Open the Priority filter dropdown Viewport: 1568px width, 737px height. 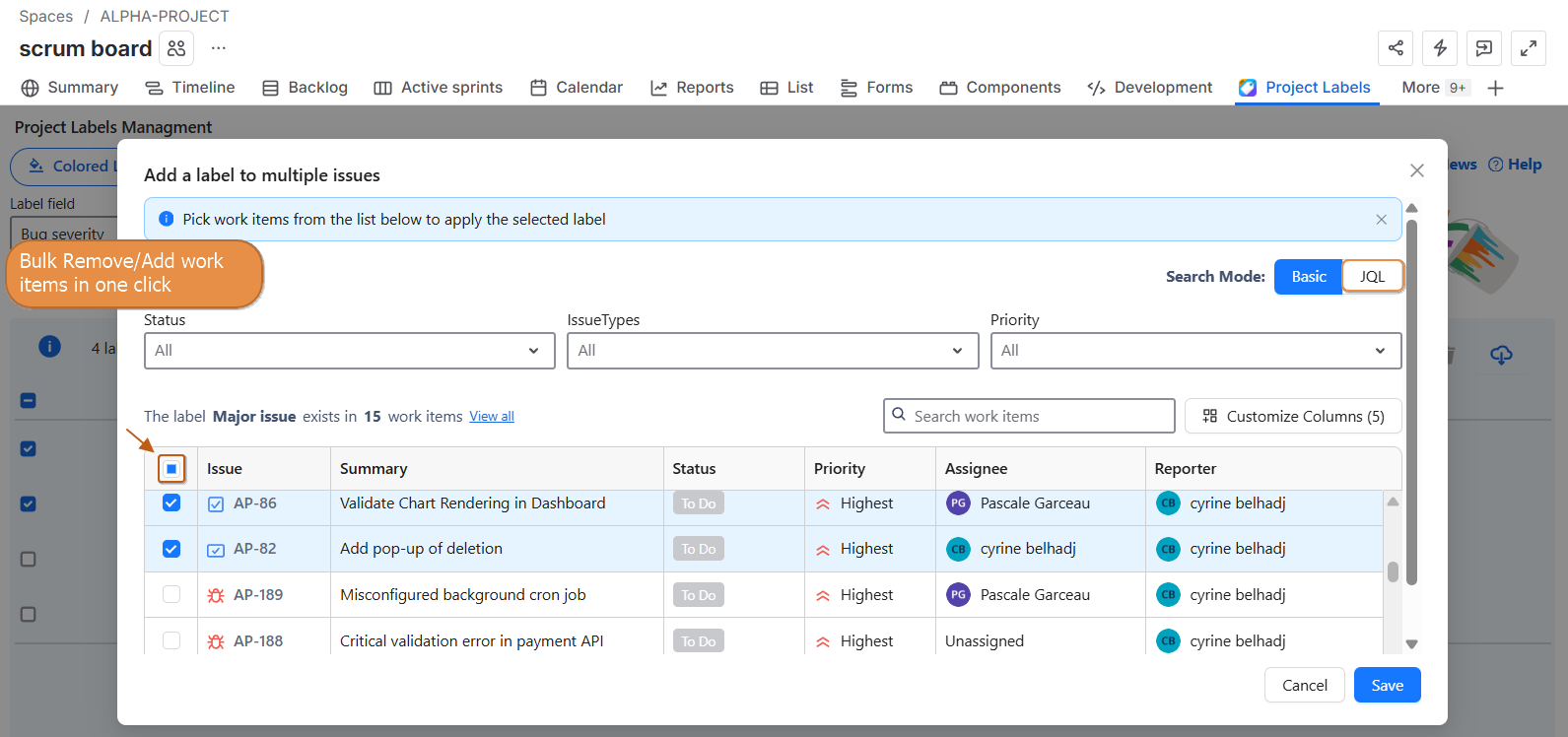tap(1194, 351)
